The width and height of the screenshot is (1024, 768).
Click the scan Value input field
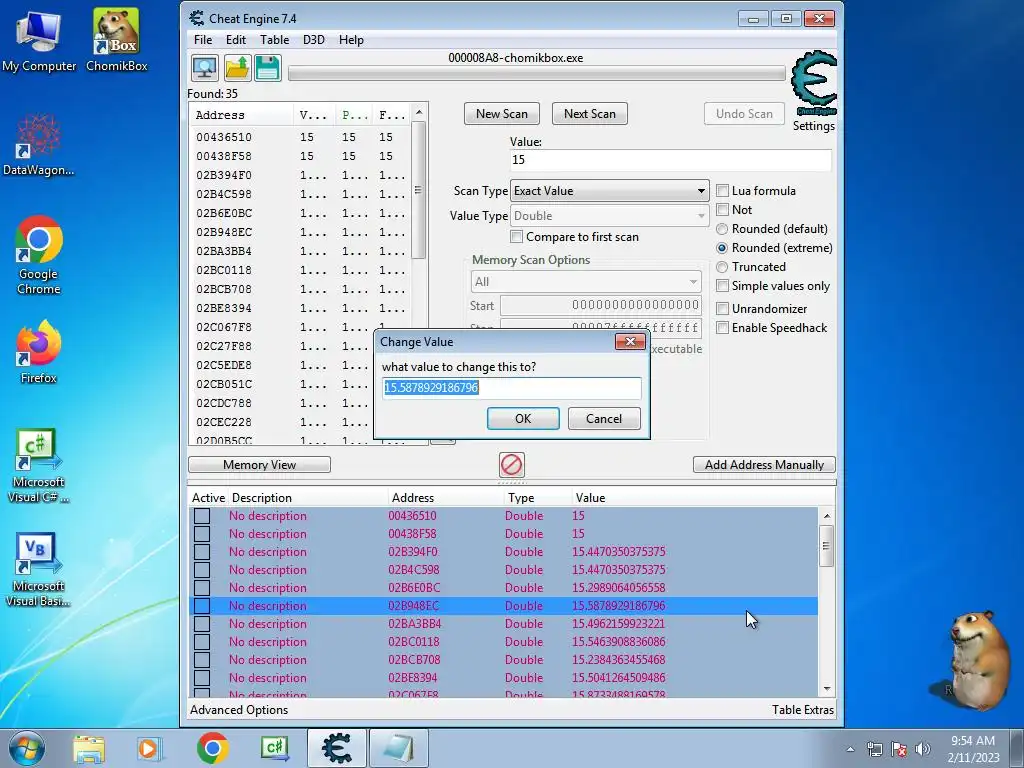tap(670, 160)
